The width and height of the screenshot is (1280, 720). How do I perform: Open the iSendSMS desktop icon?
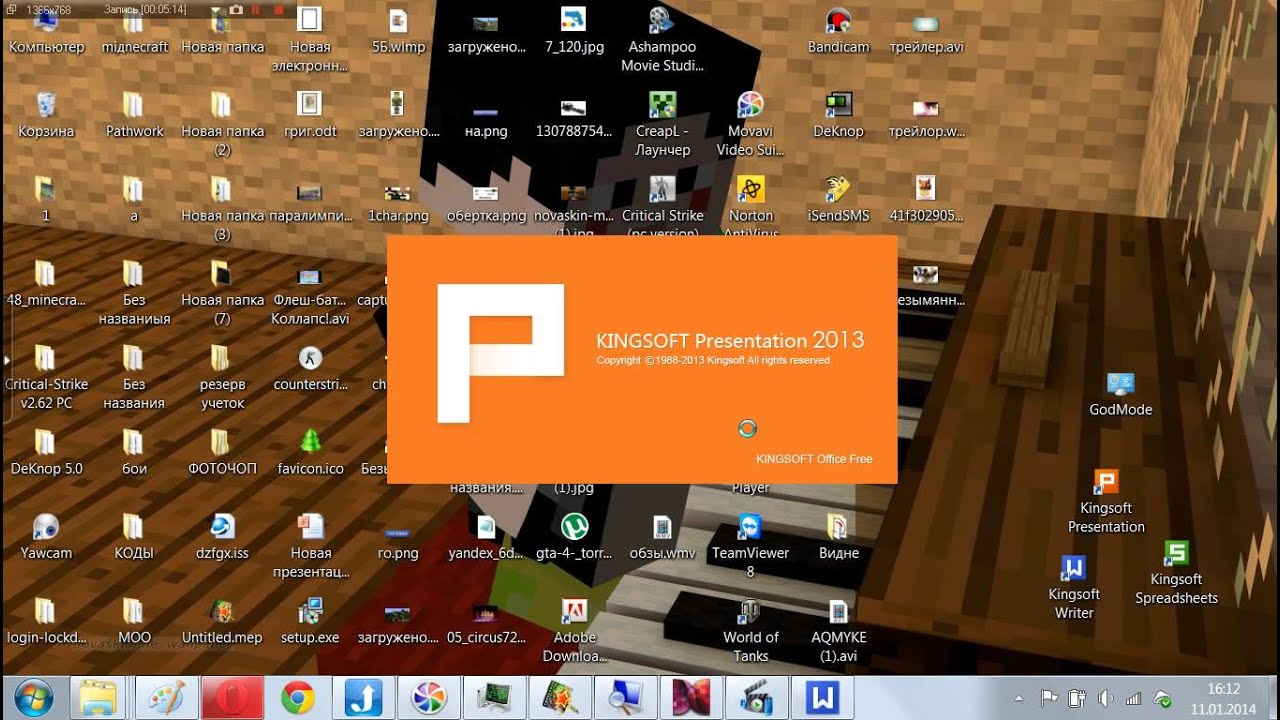click(x=838, y=200)
